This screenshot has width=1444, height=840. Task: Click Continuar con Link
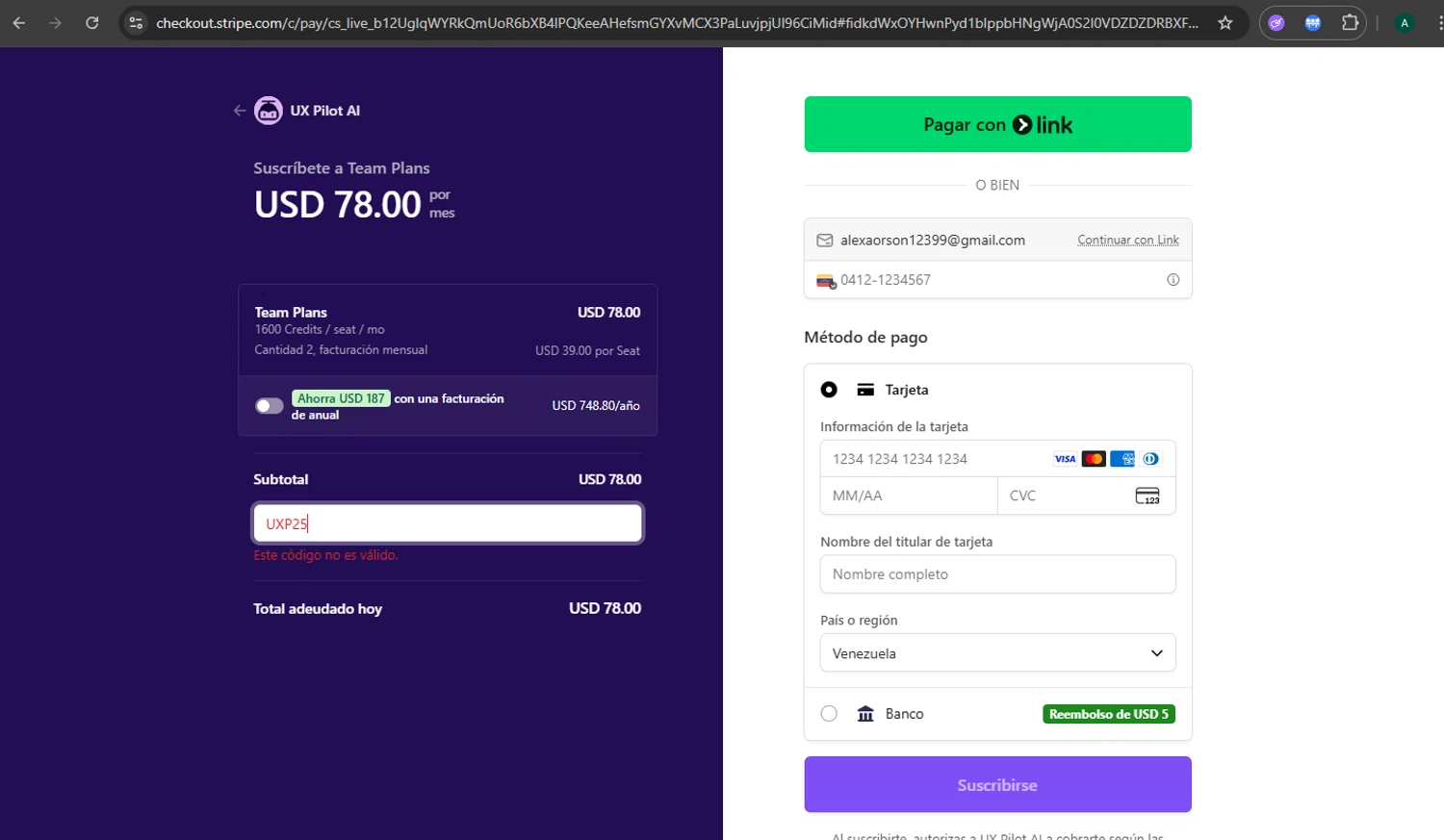pos(1128,241)
